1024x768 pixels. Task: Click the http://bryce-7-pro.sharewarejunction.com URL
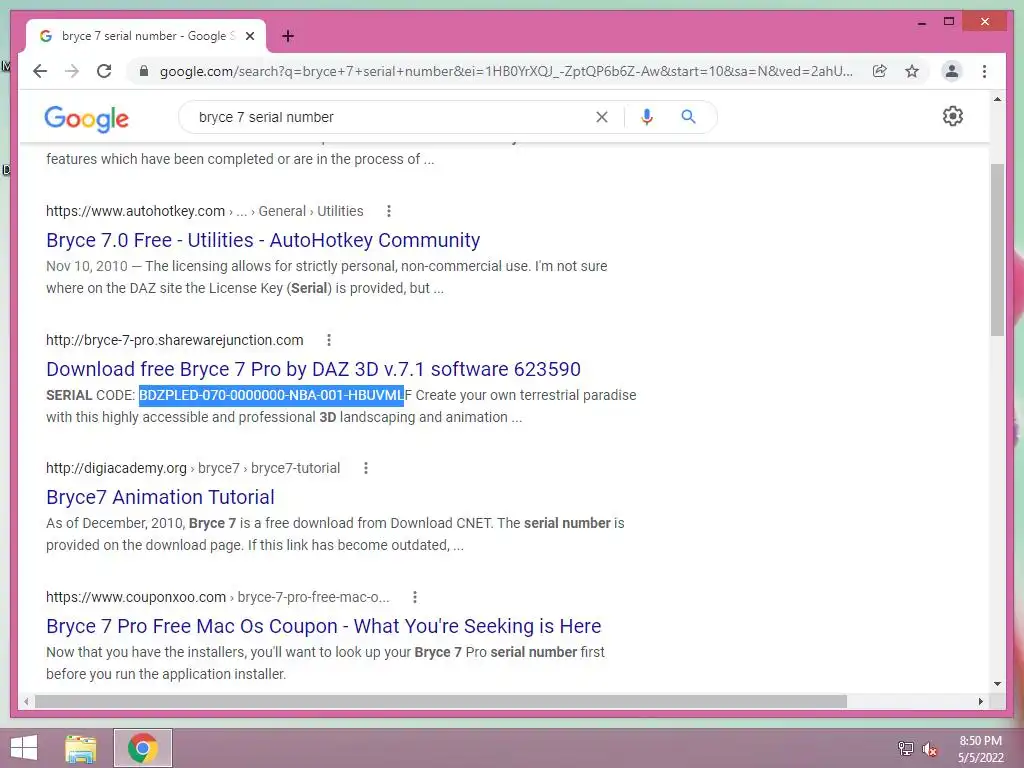point(174,340)
